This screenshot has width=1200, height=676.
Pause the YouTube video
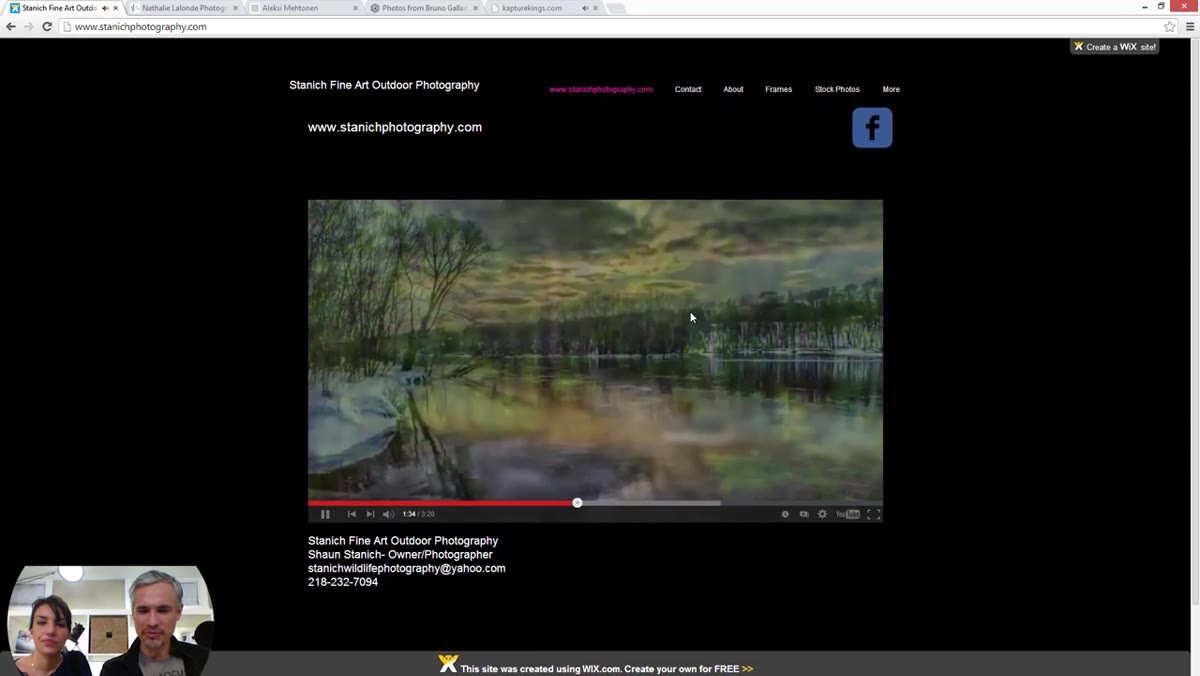pyautogui.click(x=325, y=514)
